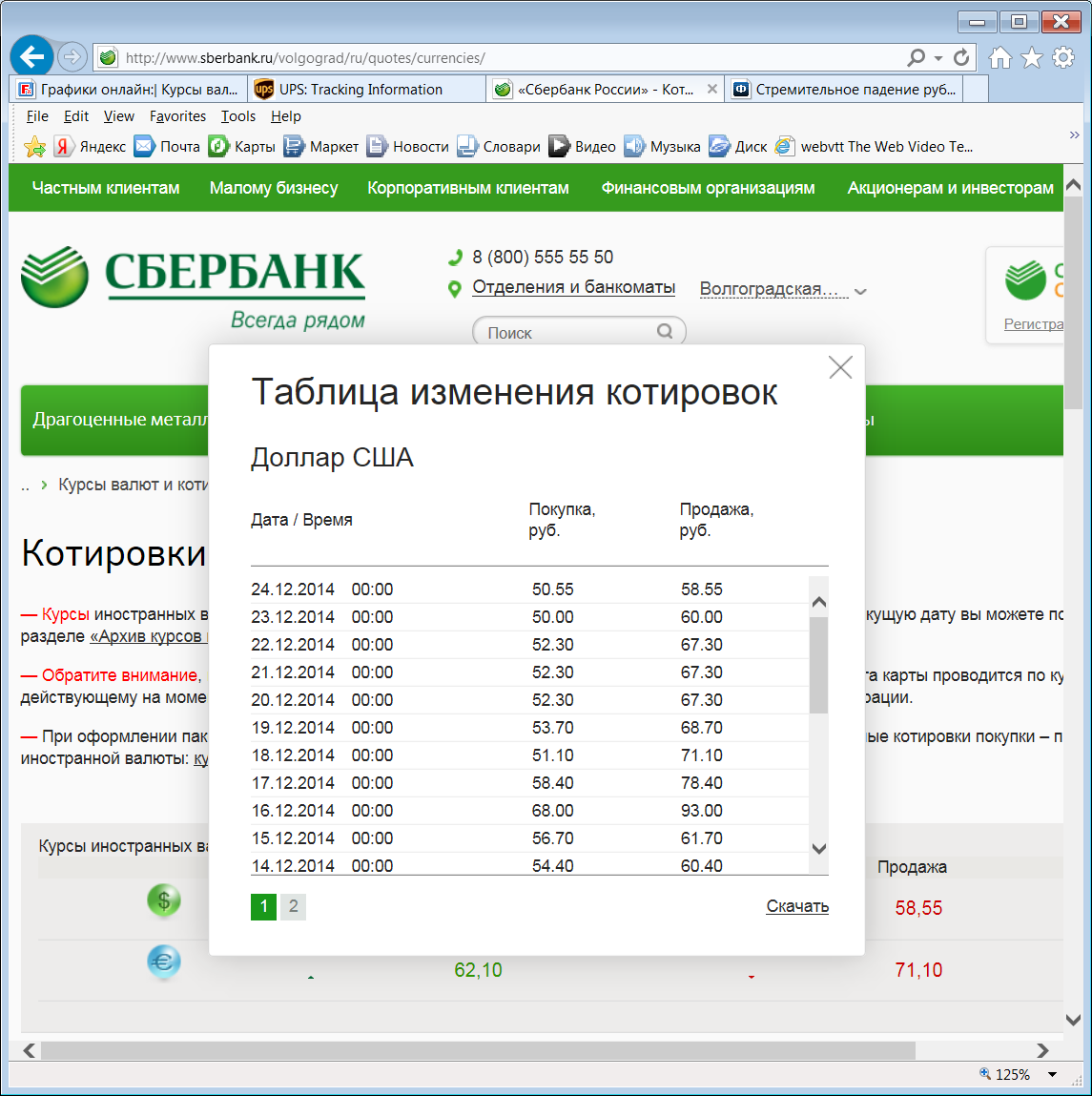Open Favorites star icon in browser toolbar

(1031, 57)
